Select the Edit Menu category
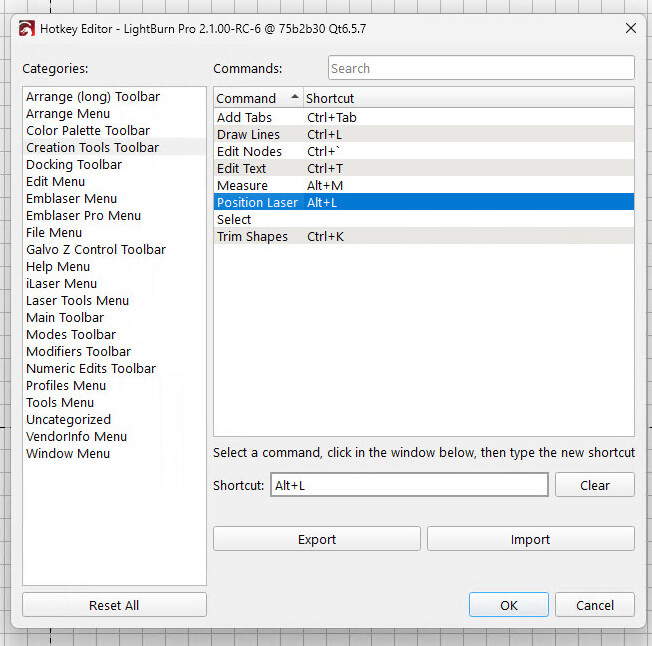This screenshot has width=652, height=646. click(x=55, y=182)
